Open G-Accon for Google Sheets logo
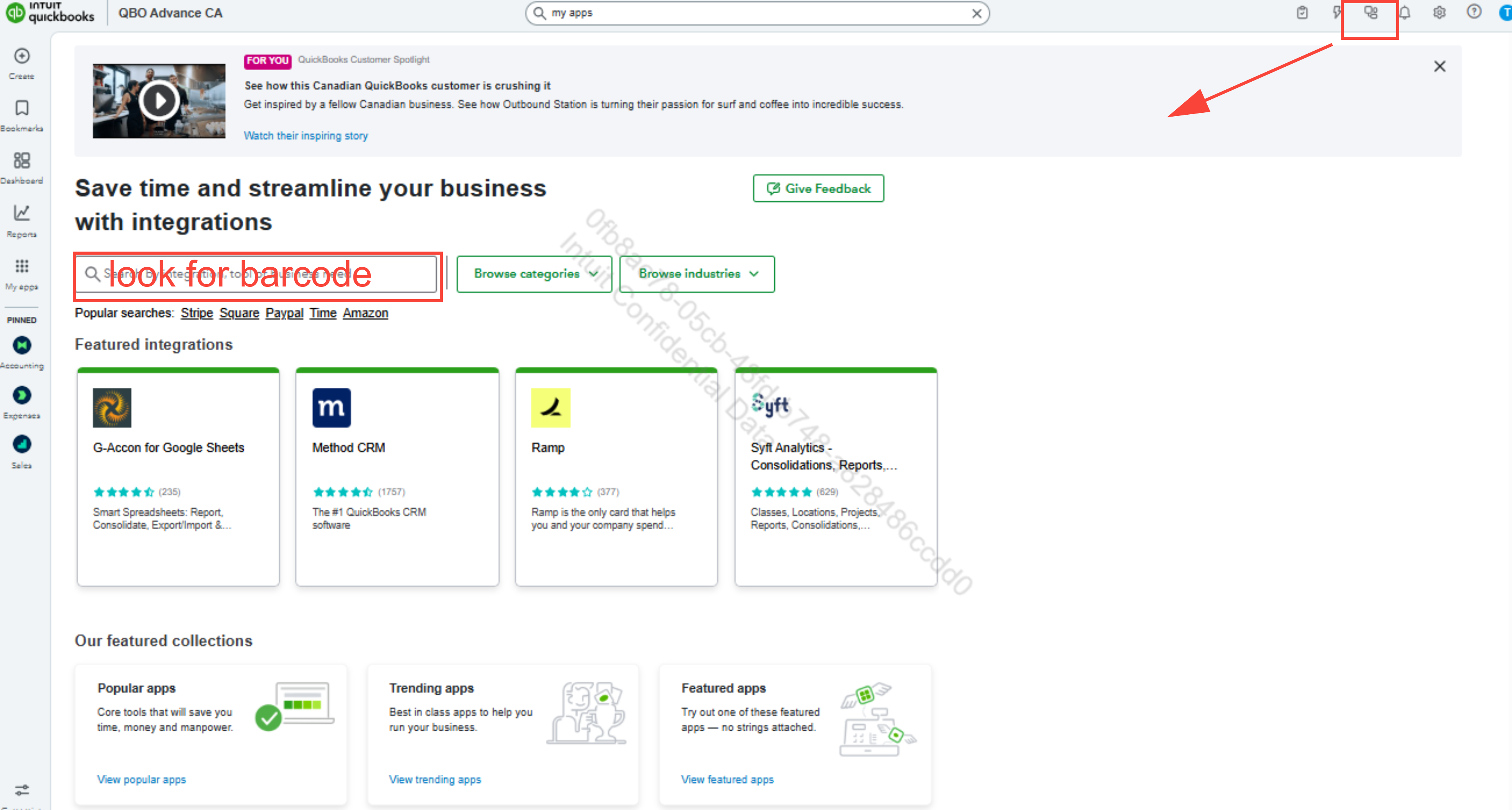The height and width of the screenshot is (810, 1512). (x=112, y=408)
